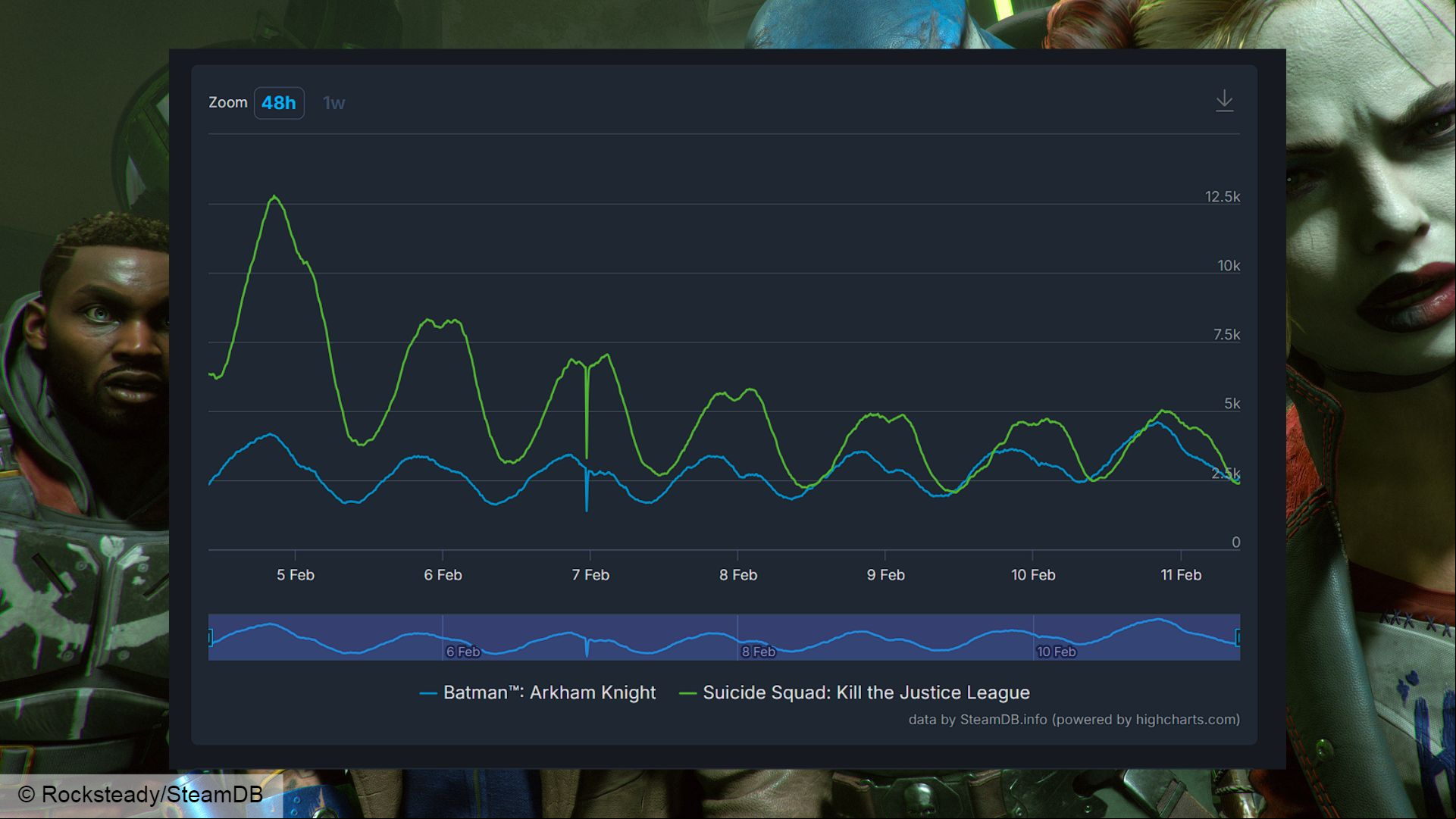Click the left navigator range handle
This screenshot has width=1456, height=819.
[x=210, y=637]
